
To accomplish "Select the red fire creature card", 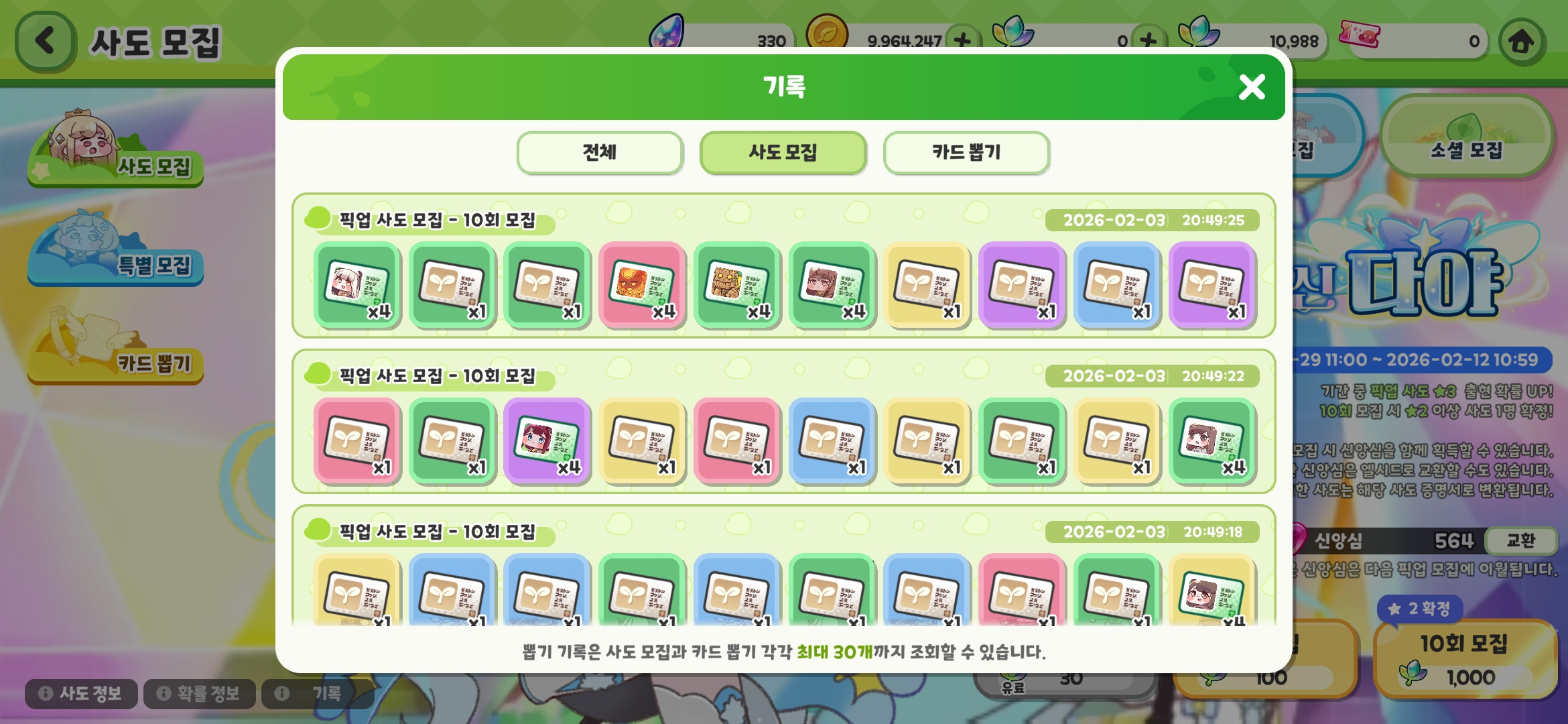I will point(642,285).
